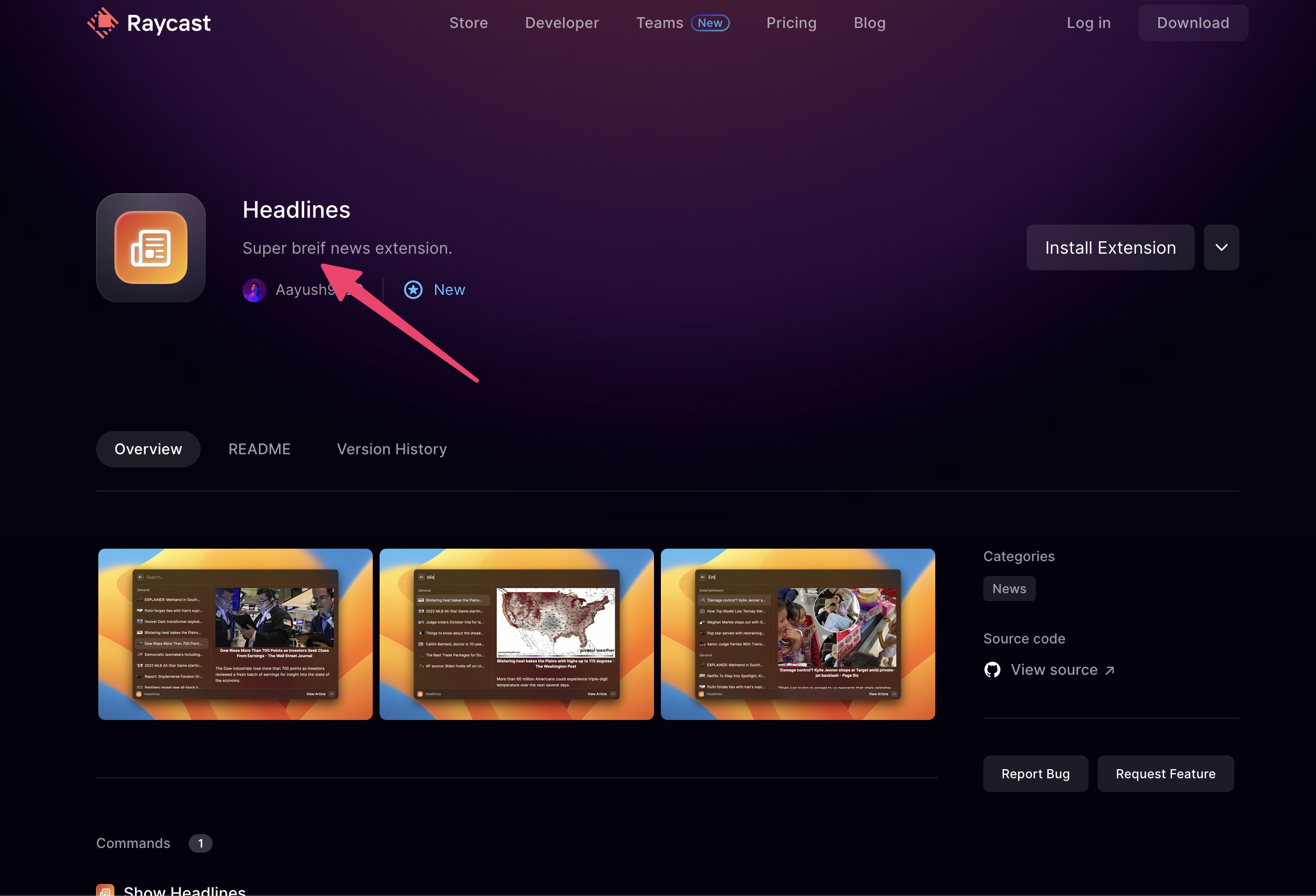Viewport: 1316px width, 896px height.
Task: Select the News category tag
Action: [1009, 589]
